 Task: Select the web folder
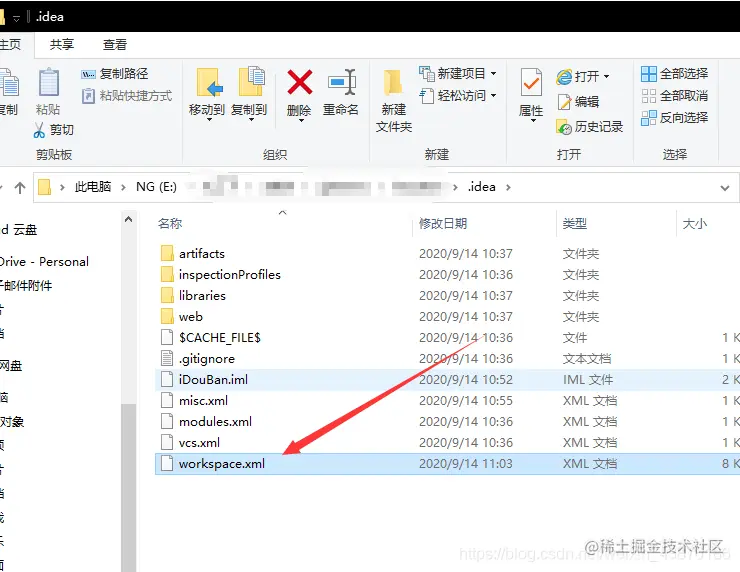click(x=191, y=317)
